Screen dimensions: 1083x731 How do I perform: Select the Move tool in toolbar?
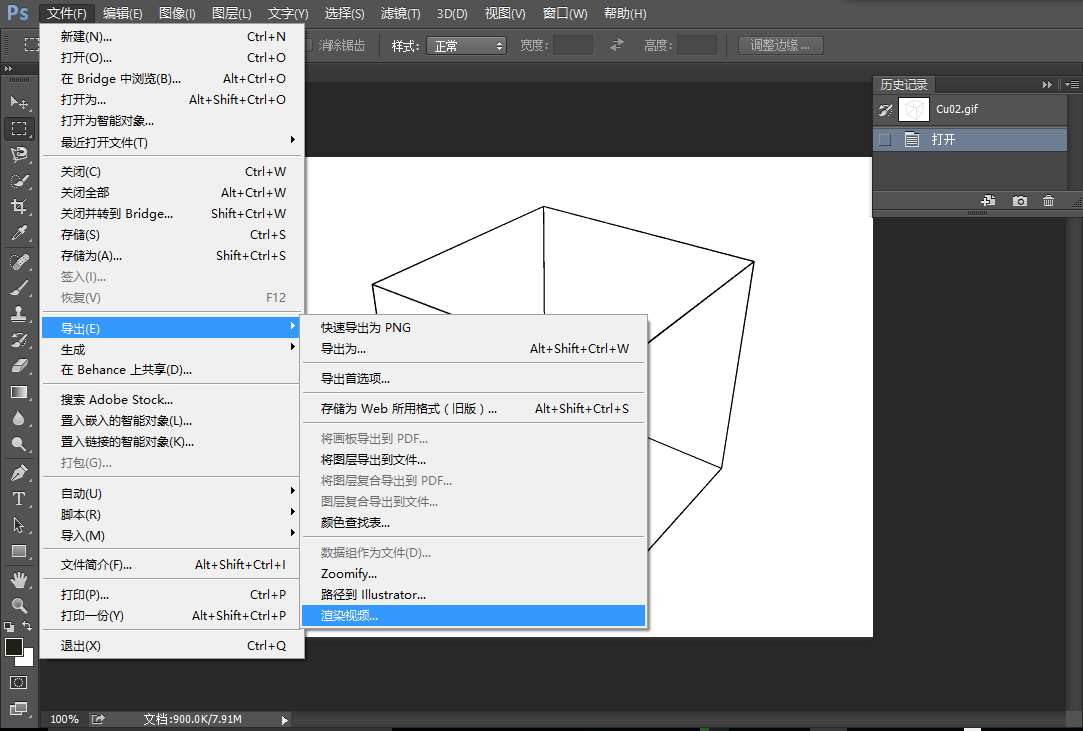click(x=18, y=102)
